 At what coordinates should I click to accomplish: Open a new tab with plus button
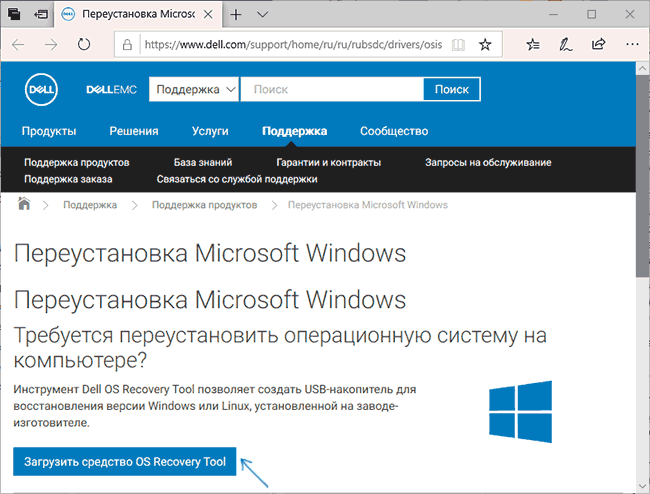click(x=236, y=15)
